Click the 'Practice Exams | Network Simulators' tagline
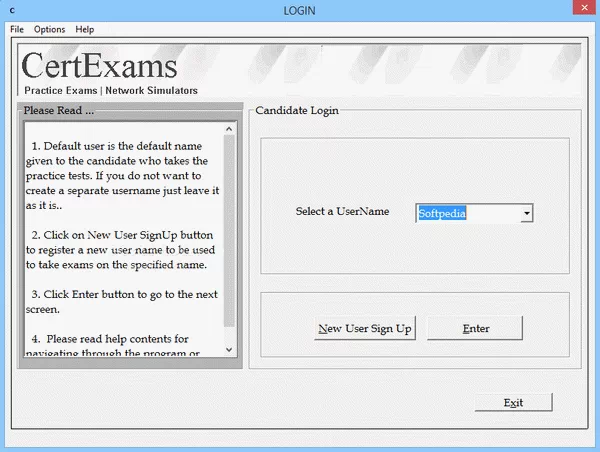600x452 pixels. pyautogui.click(x=111, y=90)
